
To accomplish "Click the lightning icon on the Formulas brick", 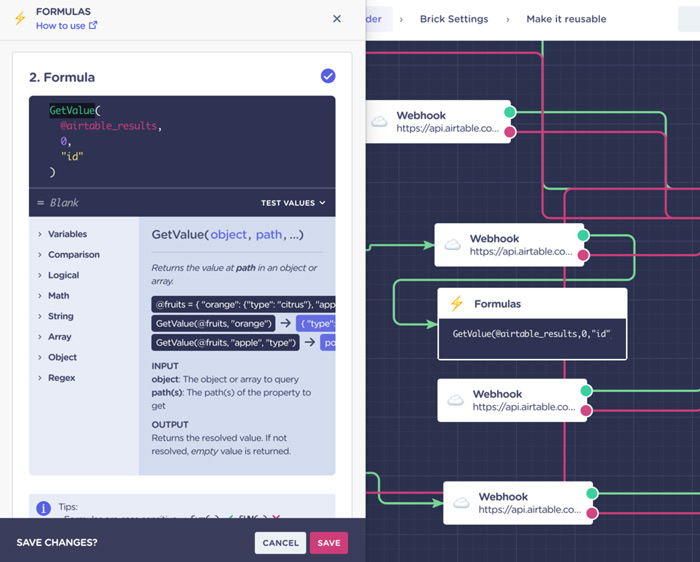I will (x=457, y=304).
